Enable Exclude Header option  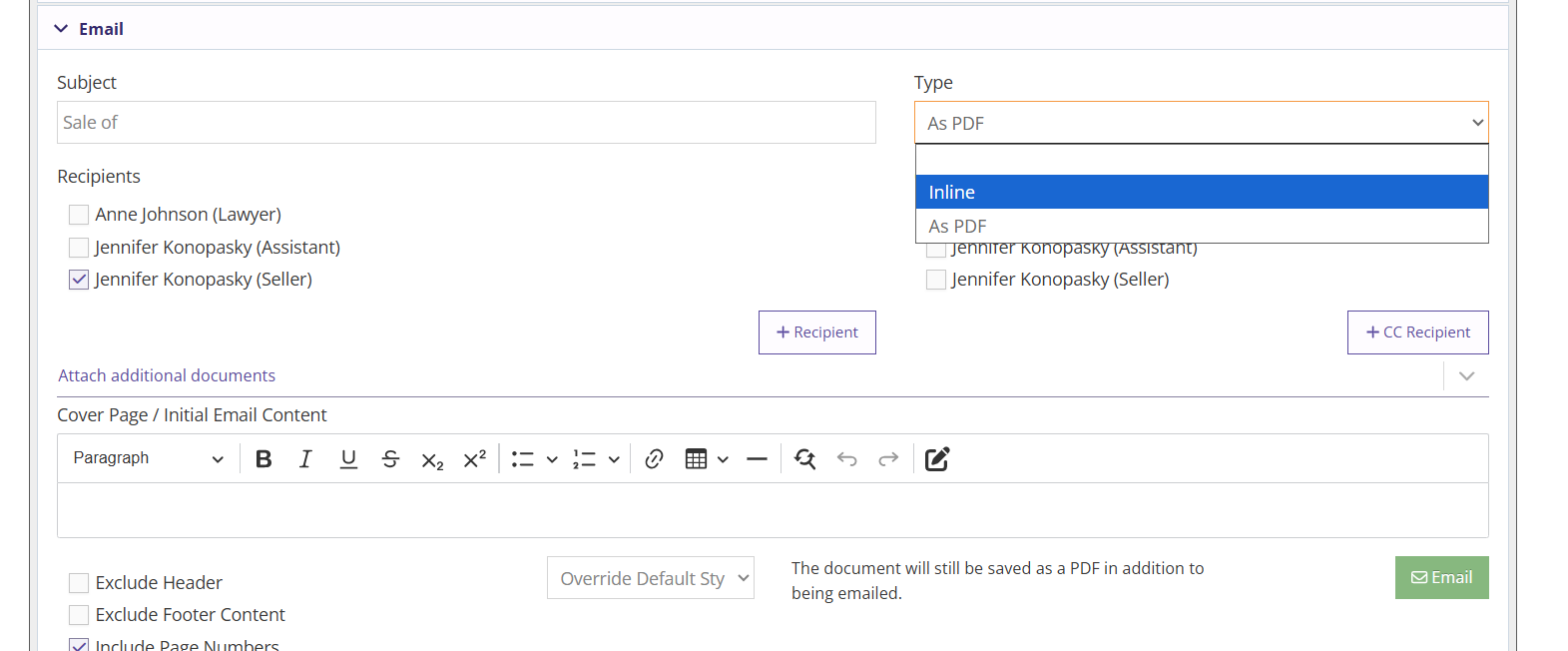(x=79, y=583)
